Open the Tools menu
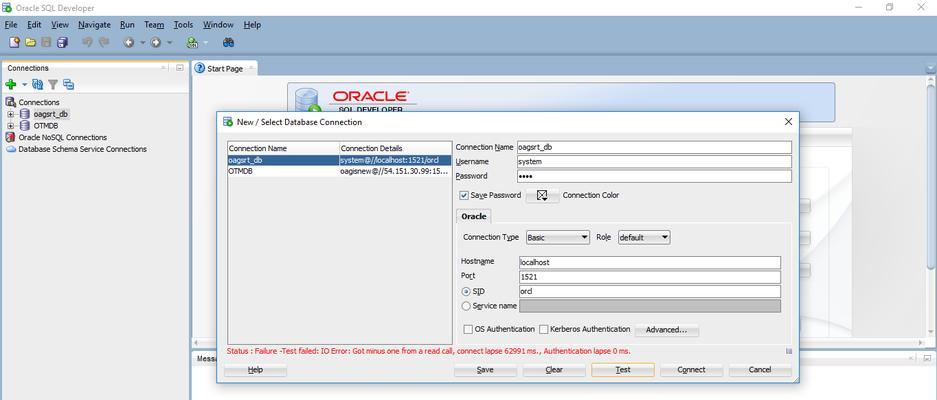This screenshot has height=400, width=937. pyautogui.click(x=183, y=25)
